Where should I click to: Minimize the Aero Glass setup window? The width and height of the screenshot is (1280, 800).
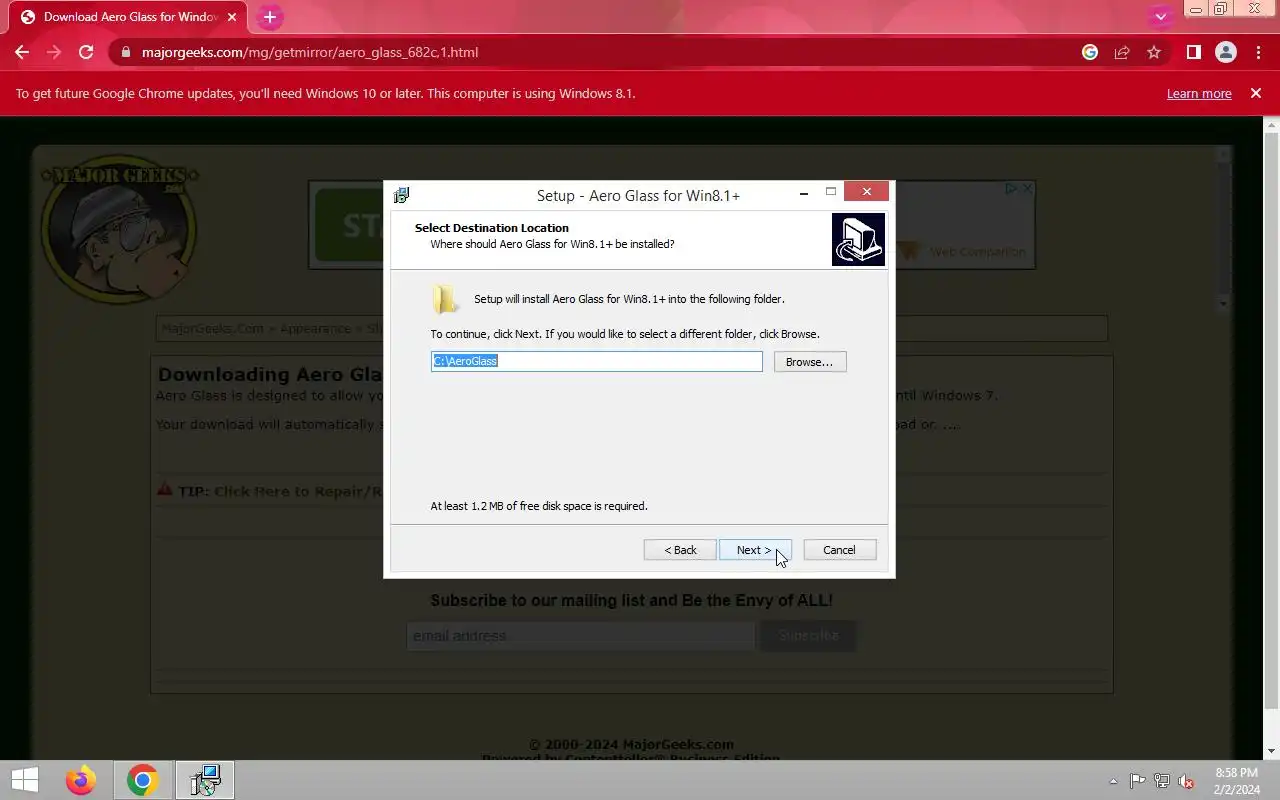click(804, 193)
